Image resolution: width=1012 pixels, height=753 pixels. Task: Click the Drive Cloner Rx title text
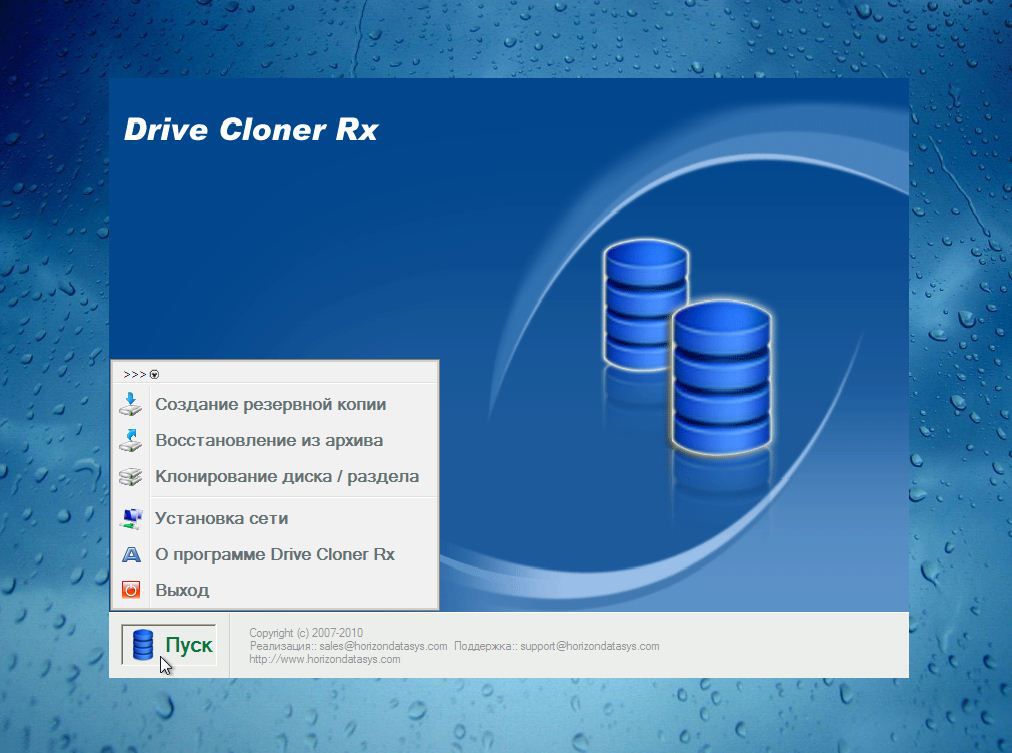point(250,130)
